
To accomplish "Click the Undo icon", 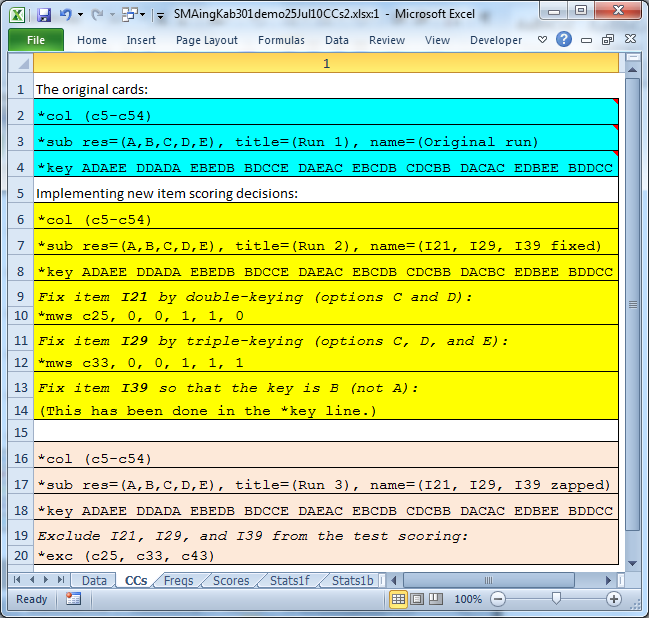I will click(67, 15).
